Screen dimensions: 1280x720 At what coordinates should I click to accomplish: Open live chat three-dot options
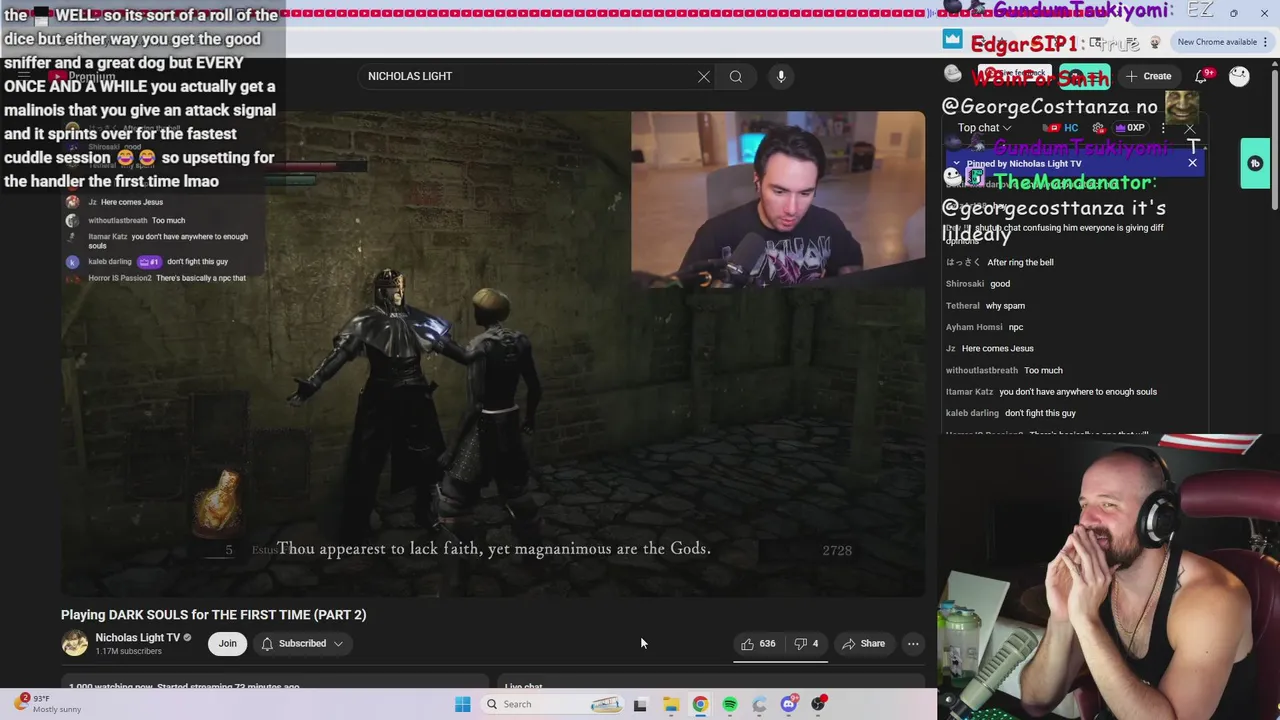(1163, 128)
